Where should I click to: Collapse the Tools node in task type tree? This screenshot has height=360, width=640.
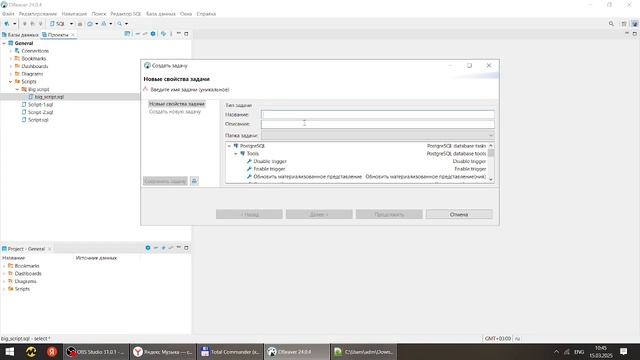click(236, 153)
